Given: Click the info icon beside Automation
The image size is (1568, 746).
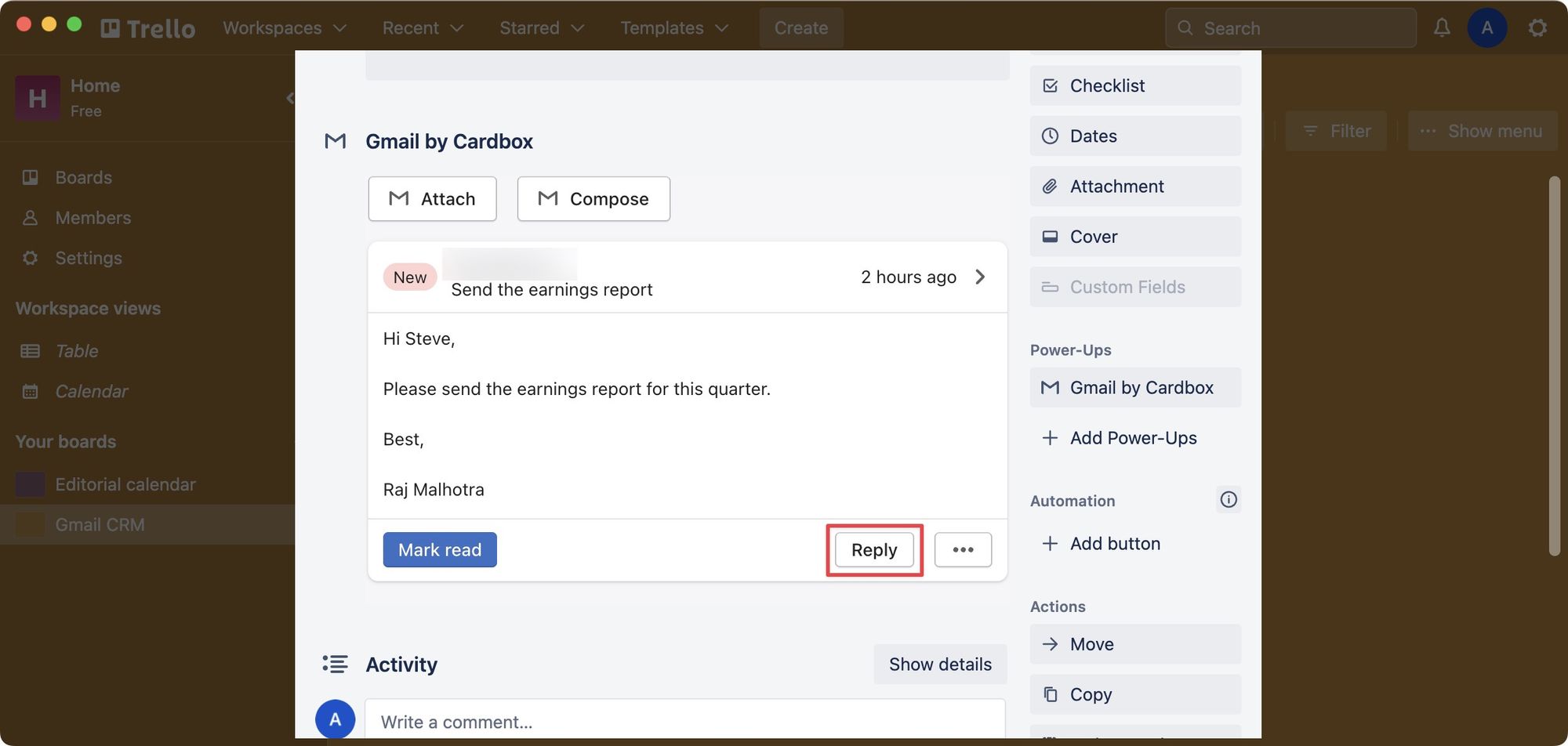Looking at the screenshot, I should [x=1229, y=500].
